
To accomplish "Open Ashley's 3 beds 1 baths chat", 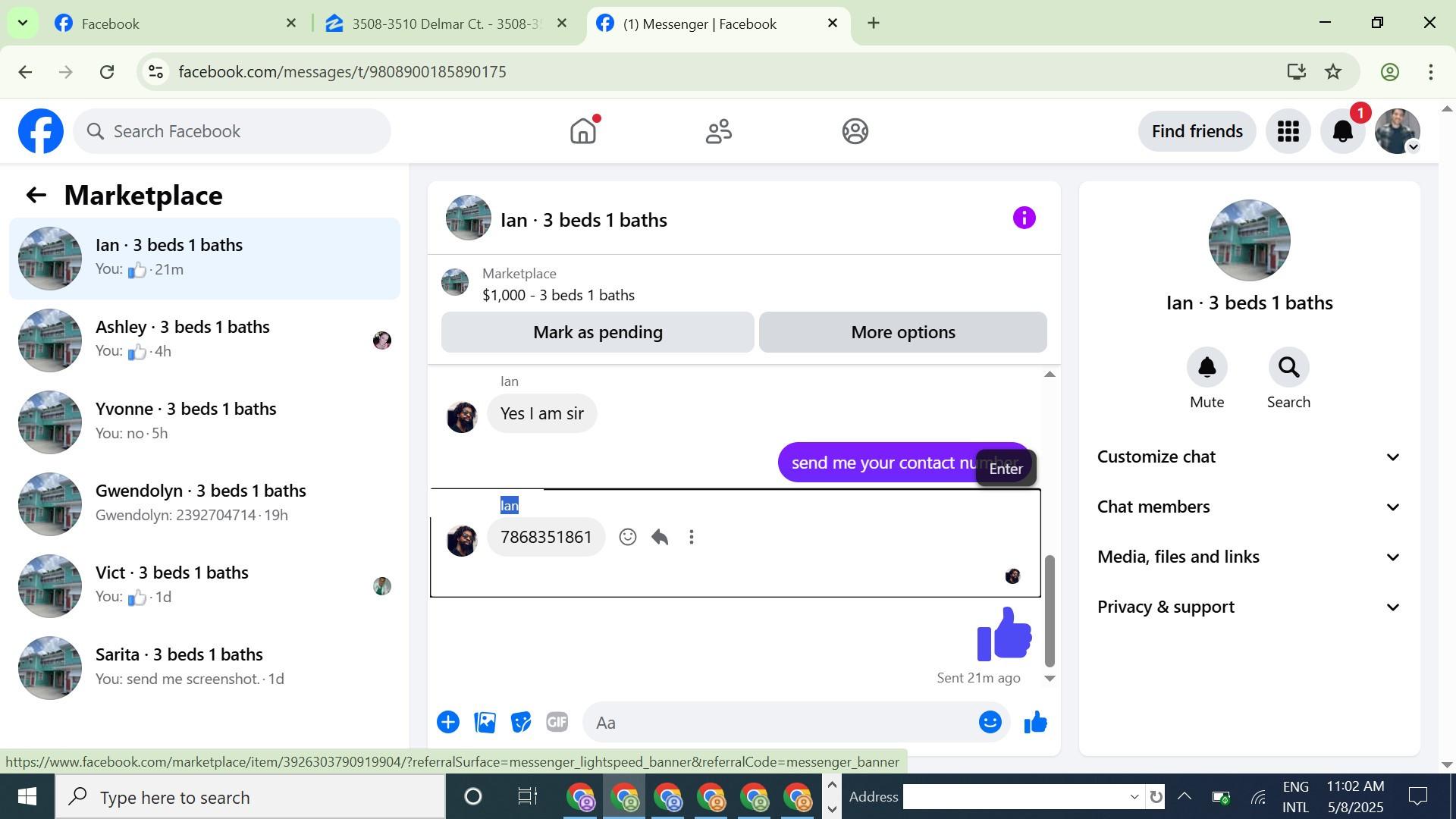I will tap(205, 340).
